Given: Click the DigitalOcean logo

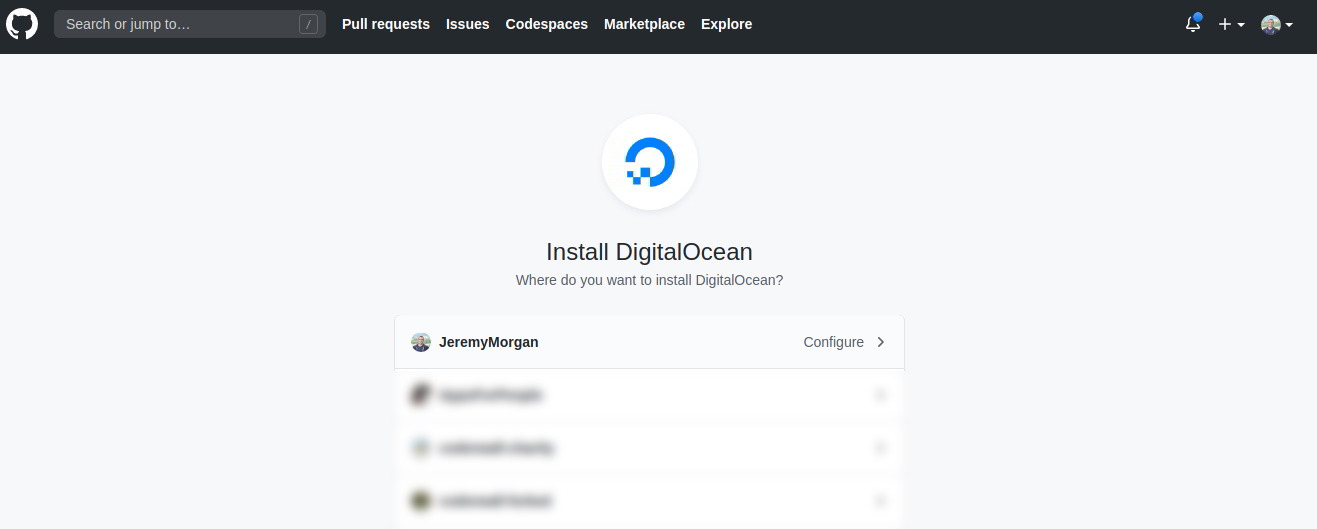Looking at the screenshot, I should (x=650, y=162).
